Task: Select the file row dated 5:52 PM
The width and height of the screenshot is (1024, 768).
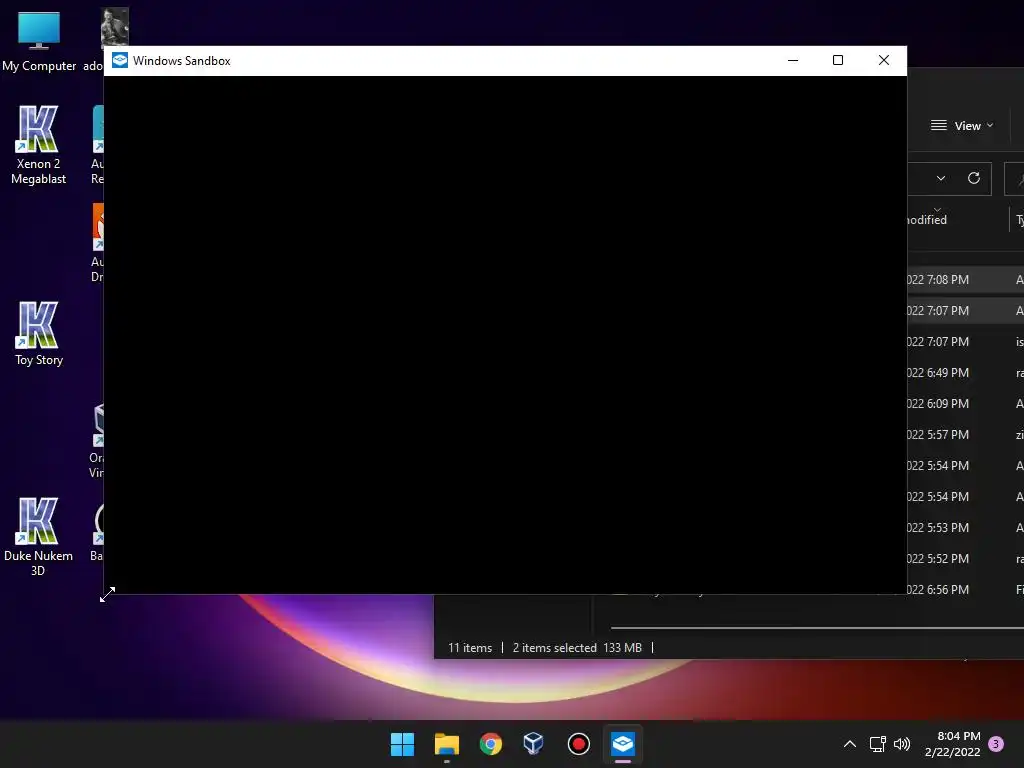Action: tap(965, 559)
